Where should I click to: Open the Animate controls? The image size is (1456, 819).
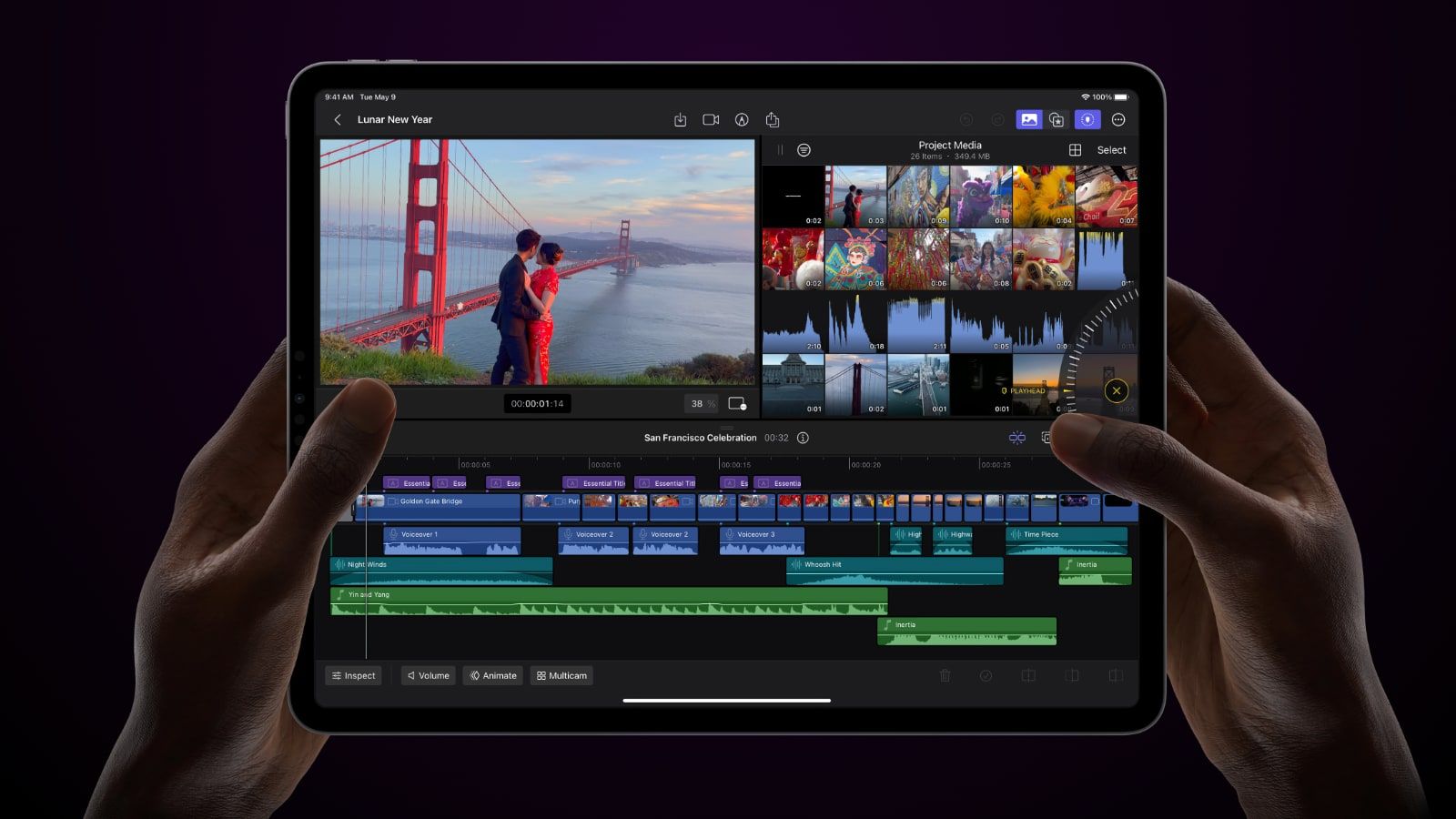click(x=493, y=675)
